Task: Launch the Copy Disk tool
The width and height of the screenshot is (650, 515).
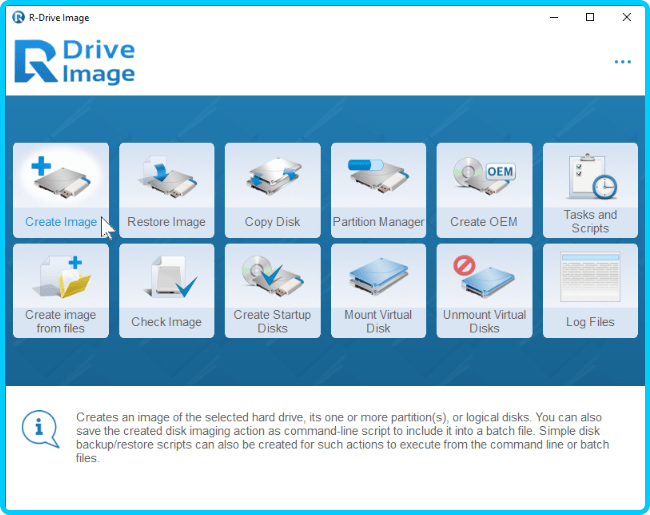Action: [273, 190]
